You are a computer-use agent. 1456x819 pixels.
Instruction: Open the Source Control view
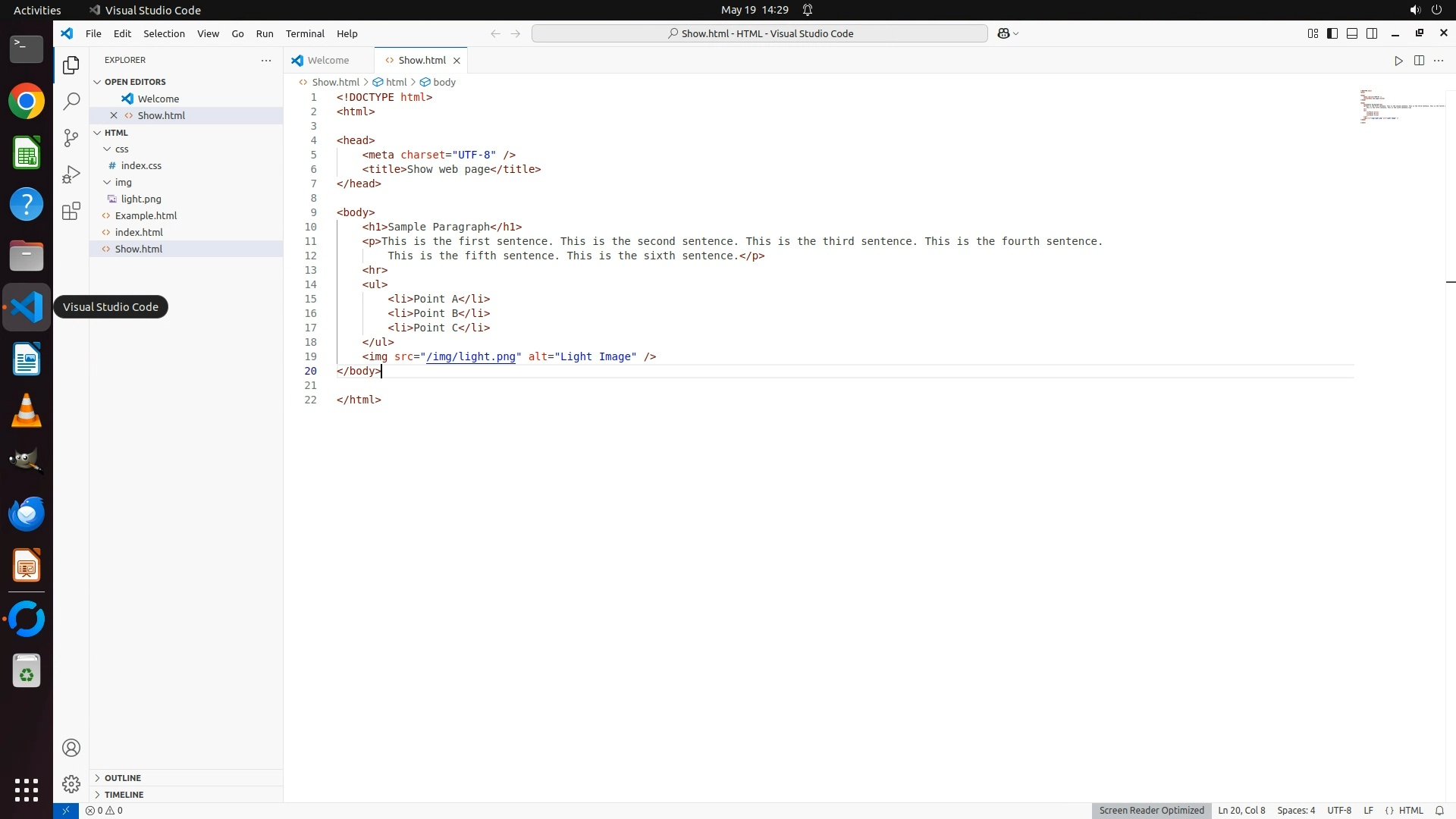click(71, 137)
